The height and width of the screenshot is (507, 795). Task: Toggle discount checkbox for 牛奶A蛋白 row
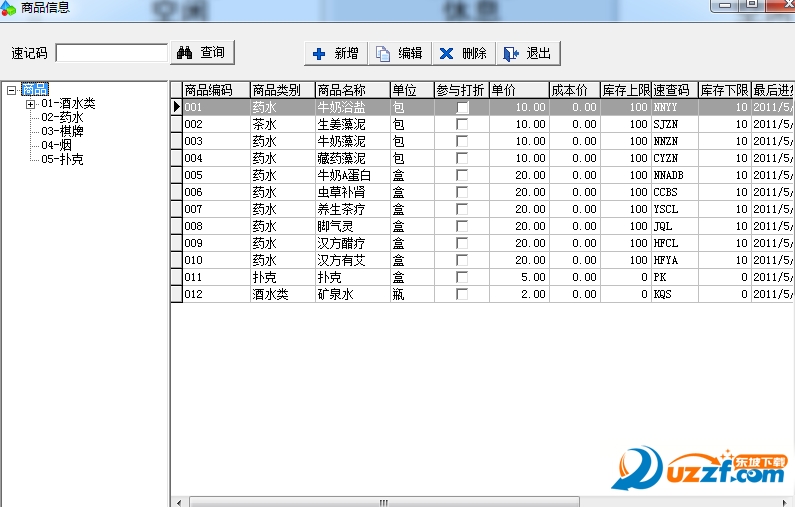pyautogui.click(x=462, y=175)
